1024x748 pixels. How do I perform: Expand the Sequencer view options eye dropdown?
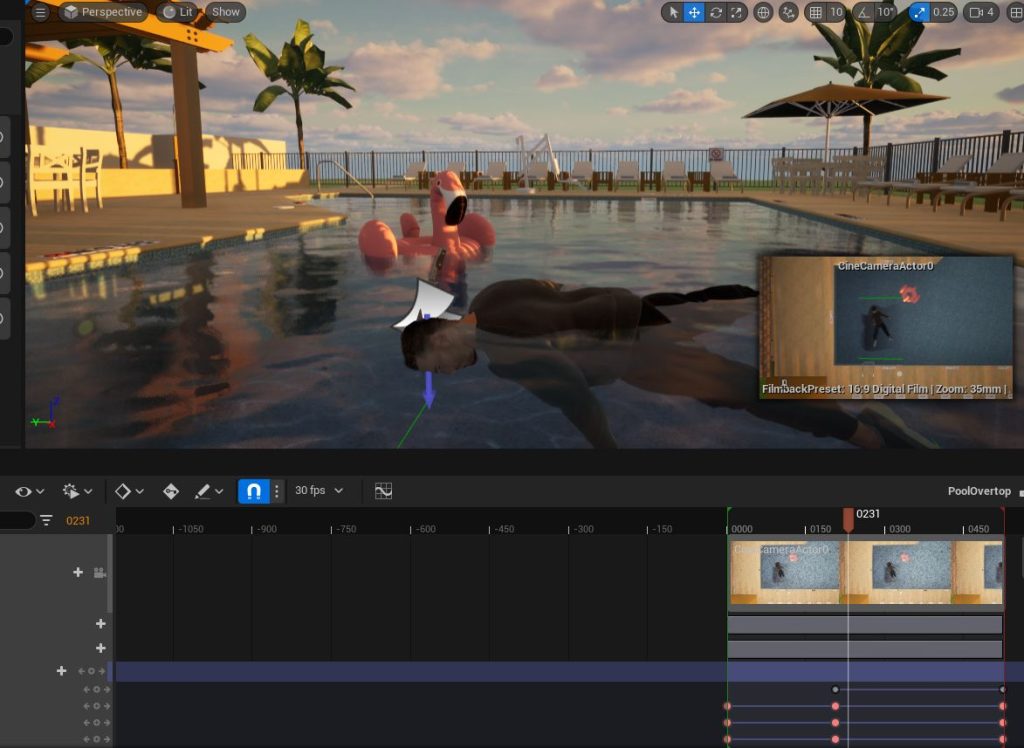pyautogui.click(x=29, y=491)
